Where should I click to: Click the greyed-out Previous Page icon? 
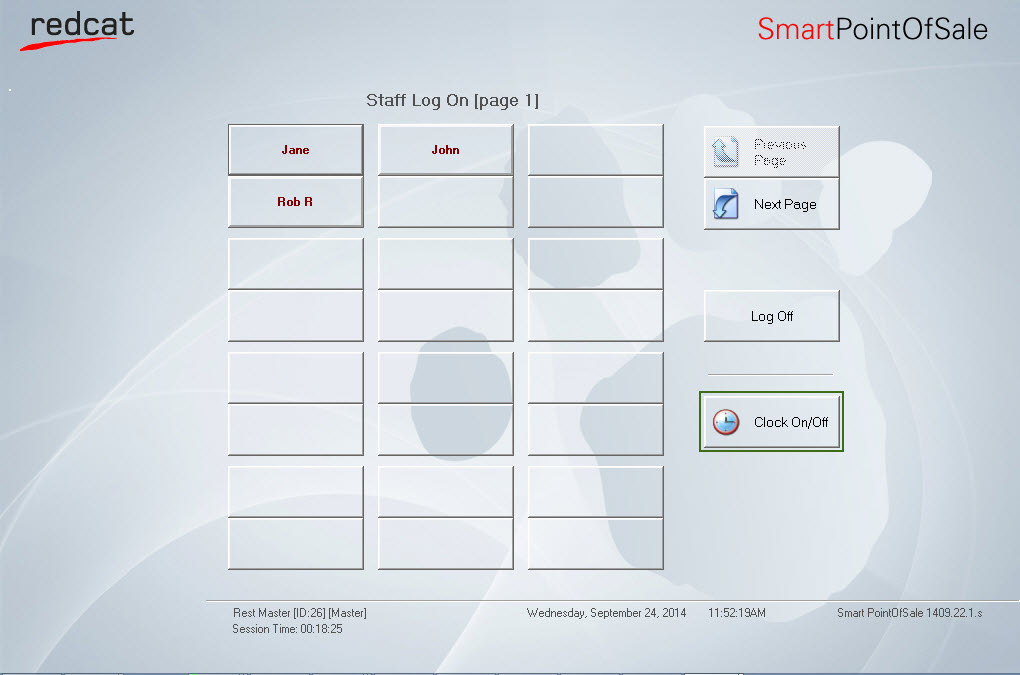pos(724,152)
